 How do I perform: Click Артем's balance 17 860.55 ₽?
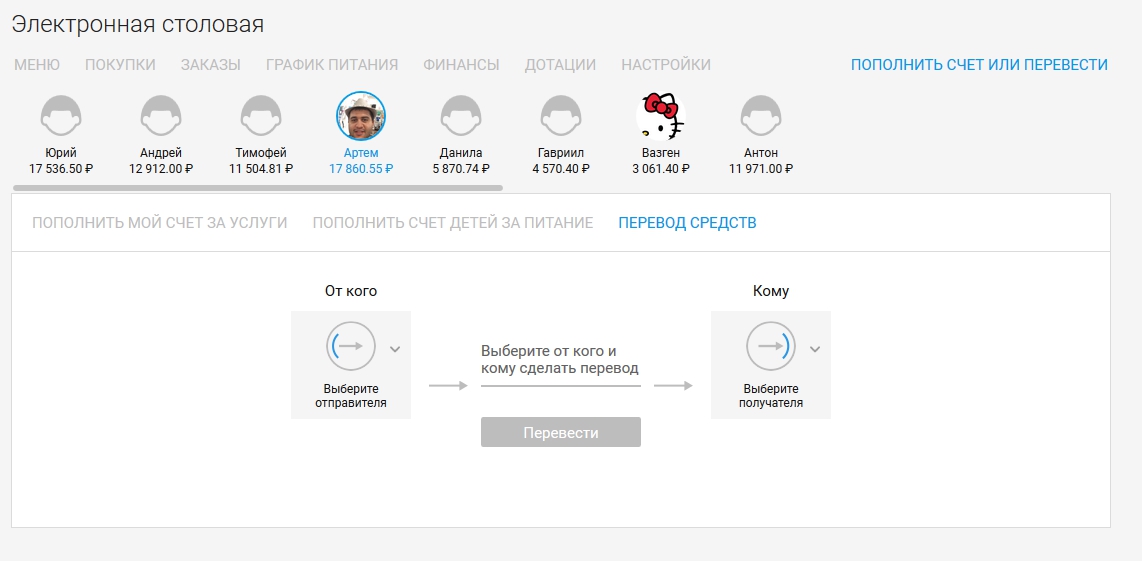click(x=361, y=169)
